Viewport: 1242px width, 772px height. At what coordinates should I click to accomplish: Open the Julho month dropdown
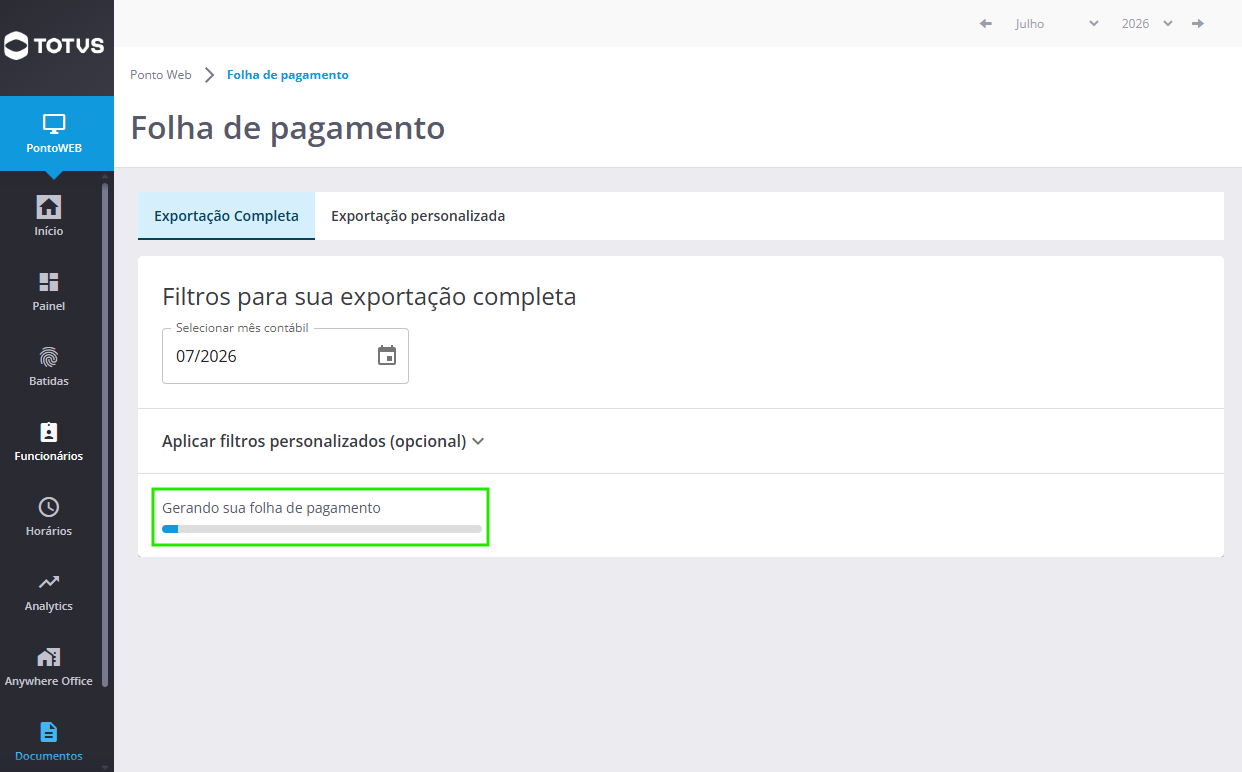(1056, 23)
